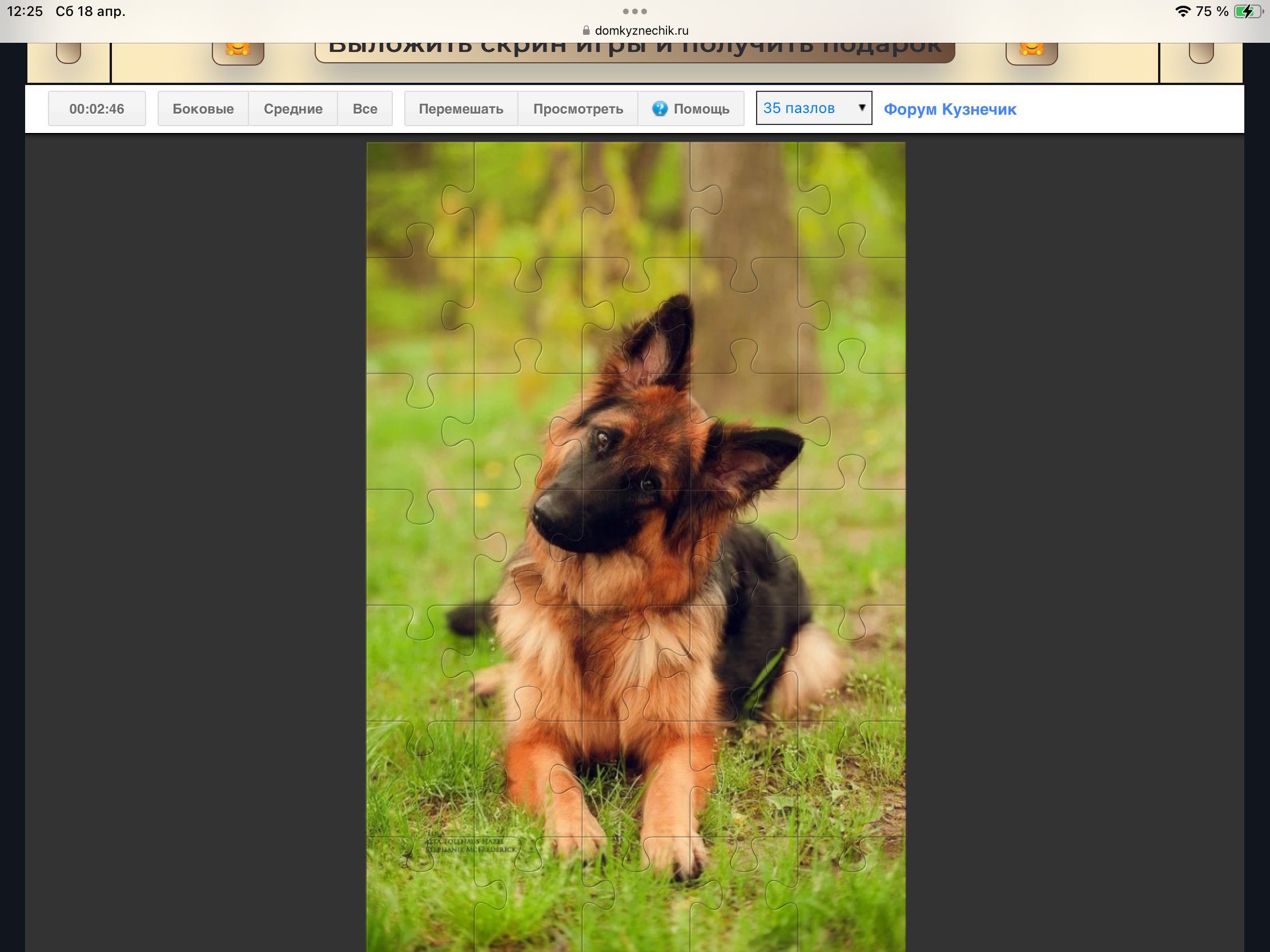Click the dropdown arrow in puzzle count selector
The image size is (1270, 952).
861,108
